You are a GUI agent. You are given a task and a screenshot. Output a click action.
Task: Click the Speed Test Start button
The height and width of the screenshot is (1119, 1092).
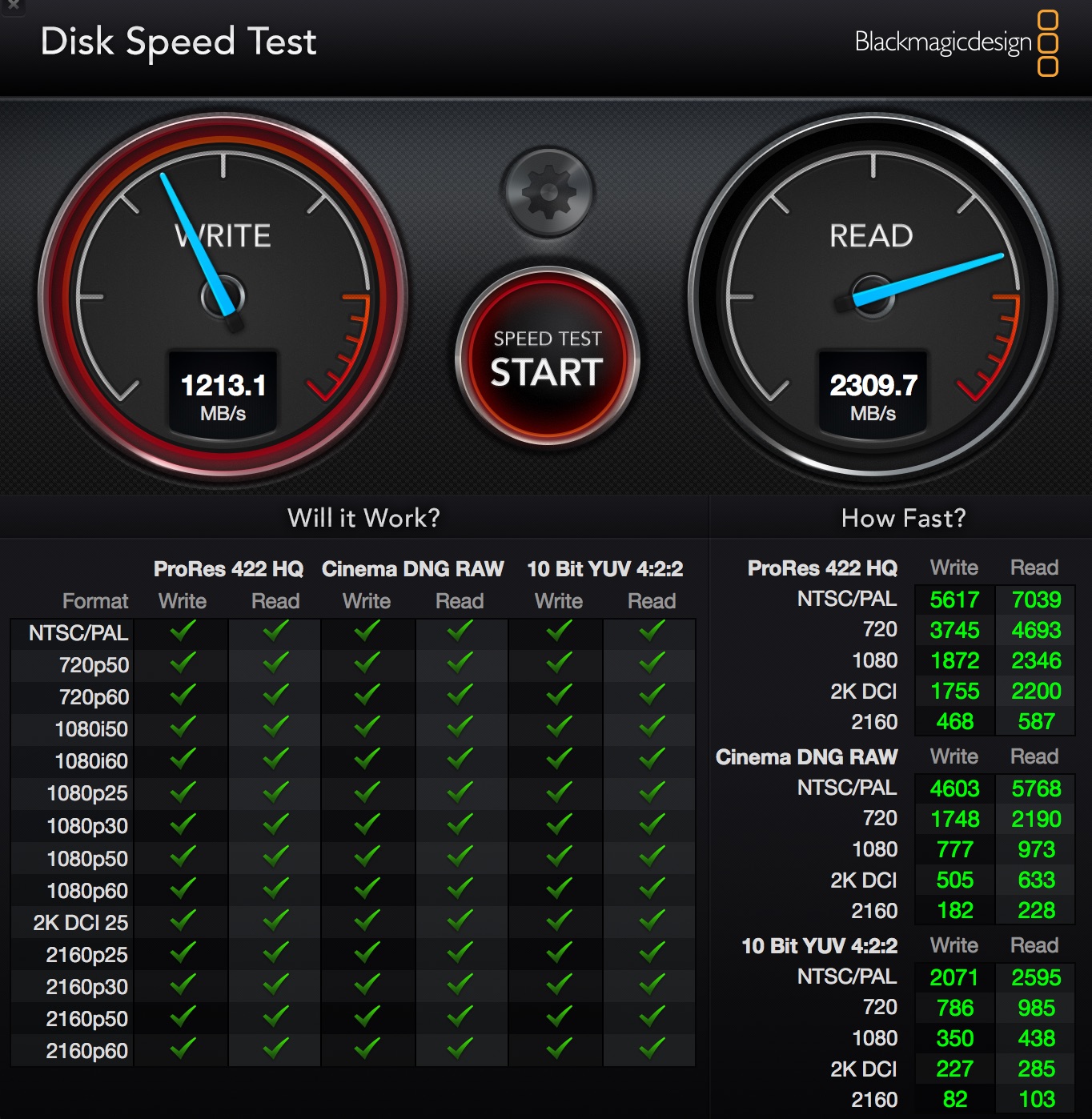pos(548,357)
